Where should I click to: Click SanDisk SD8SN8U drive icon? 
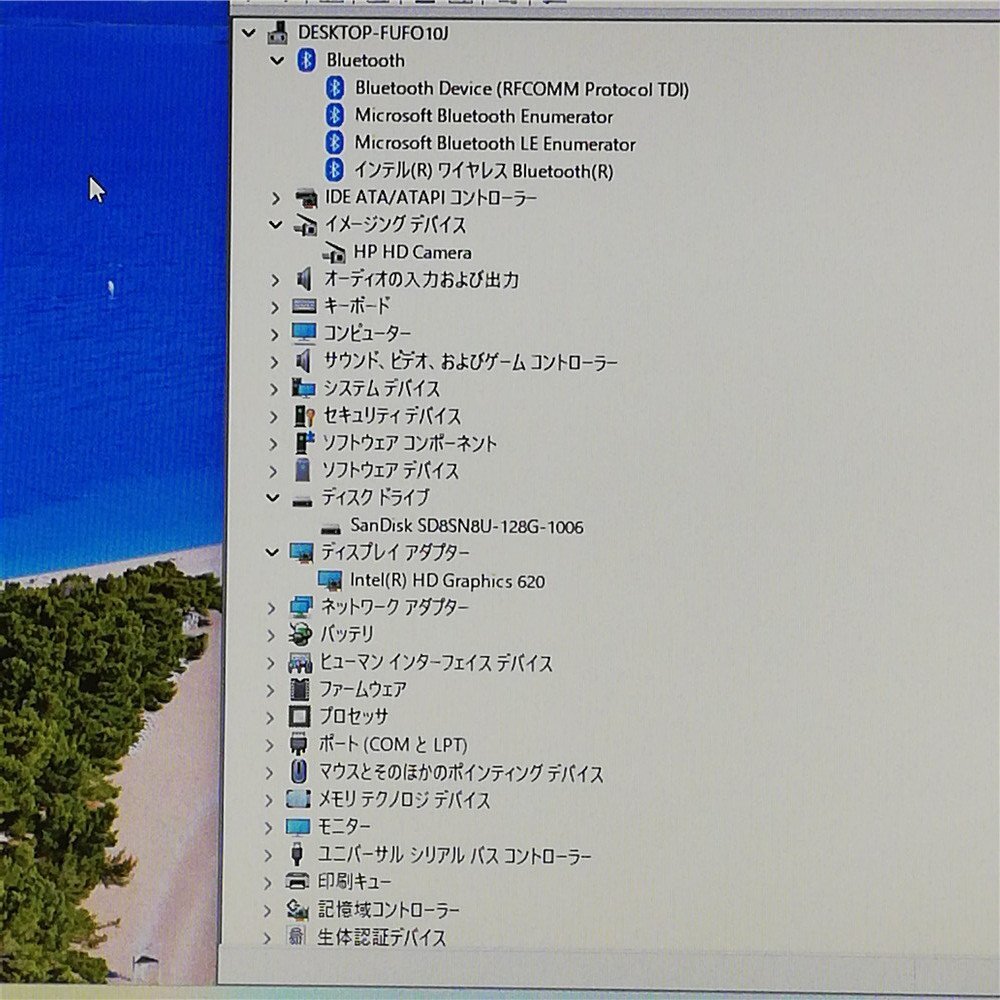pos(330,529)
